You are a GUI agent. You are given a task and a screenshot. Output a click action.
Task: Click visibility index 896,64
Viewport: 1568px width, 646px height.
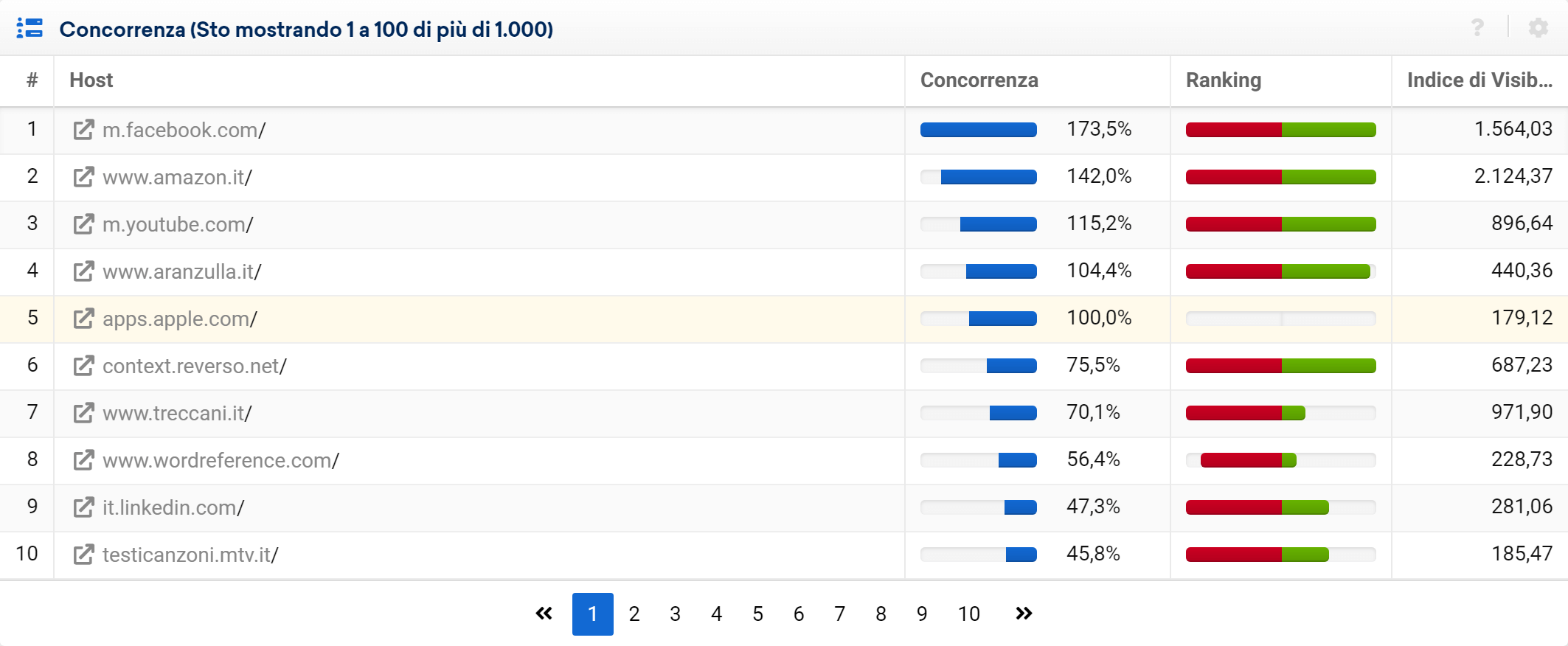1522,223
